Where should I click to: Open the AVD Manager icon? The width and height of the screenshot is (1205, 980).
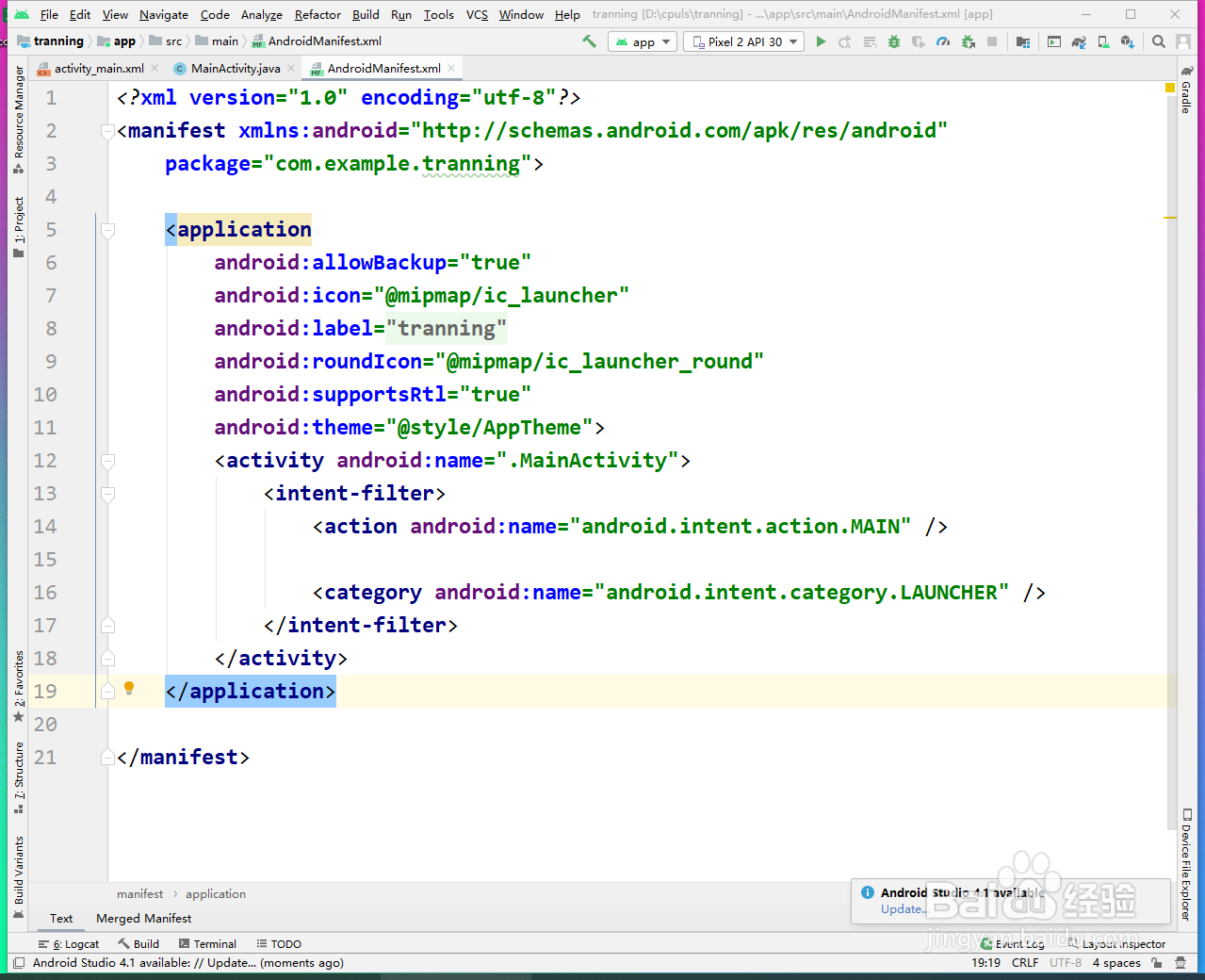pyautogui.click(x=1102, y=41)
